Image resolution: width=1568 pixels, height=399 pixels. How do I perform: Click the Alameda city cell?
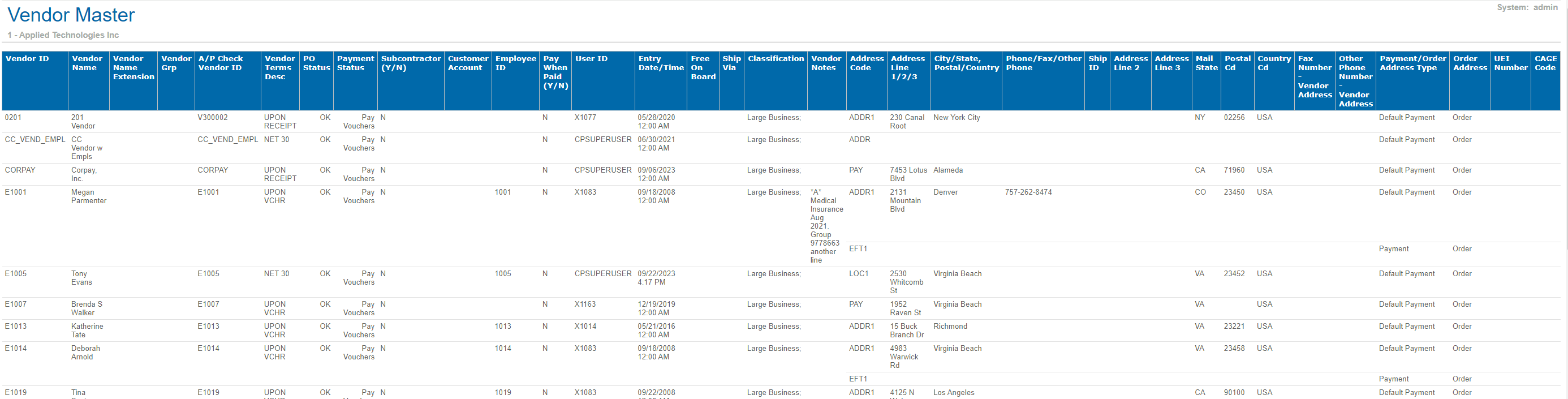click(x=947, y=170)
